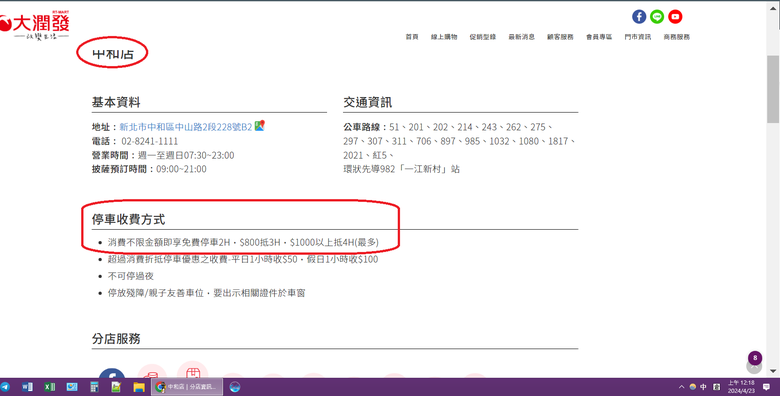Screen dimensions: 780x396
Task: Click the bullet starting 消費不限金額即享免費停車2H
Action: coord(243,243)
